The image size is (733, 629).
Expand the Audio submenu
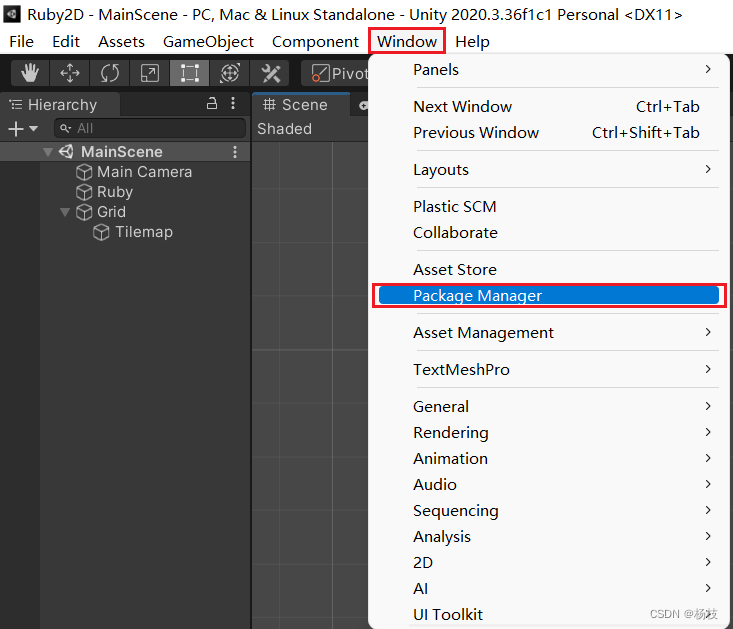pyautogui.click(x=548, y=485)
